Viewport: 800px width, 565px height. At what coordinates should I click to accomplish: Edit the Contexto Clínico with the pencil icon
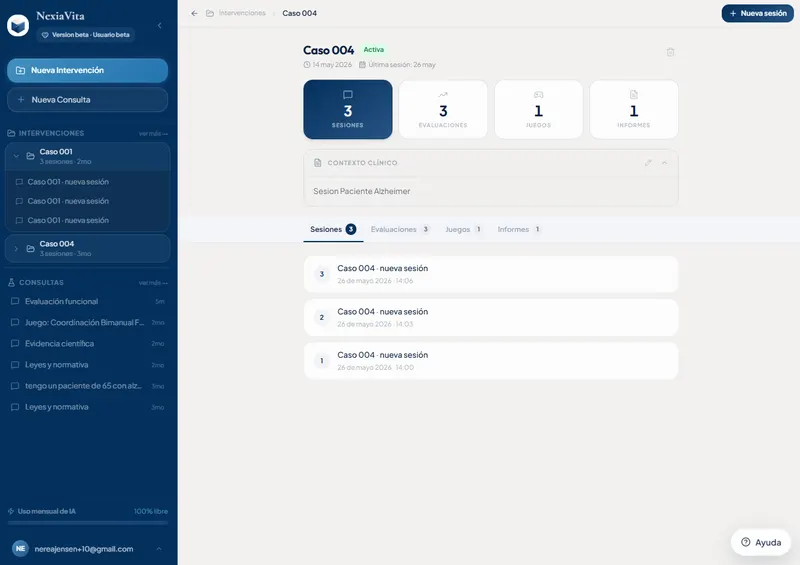[648, 163]
